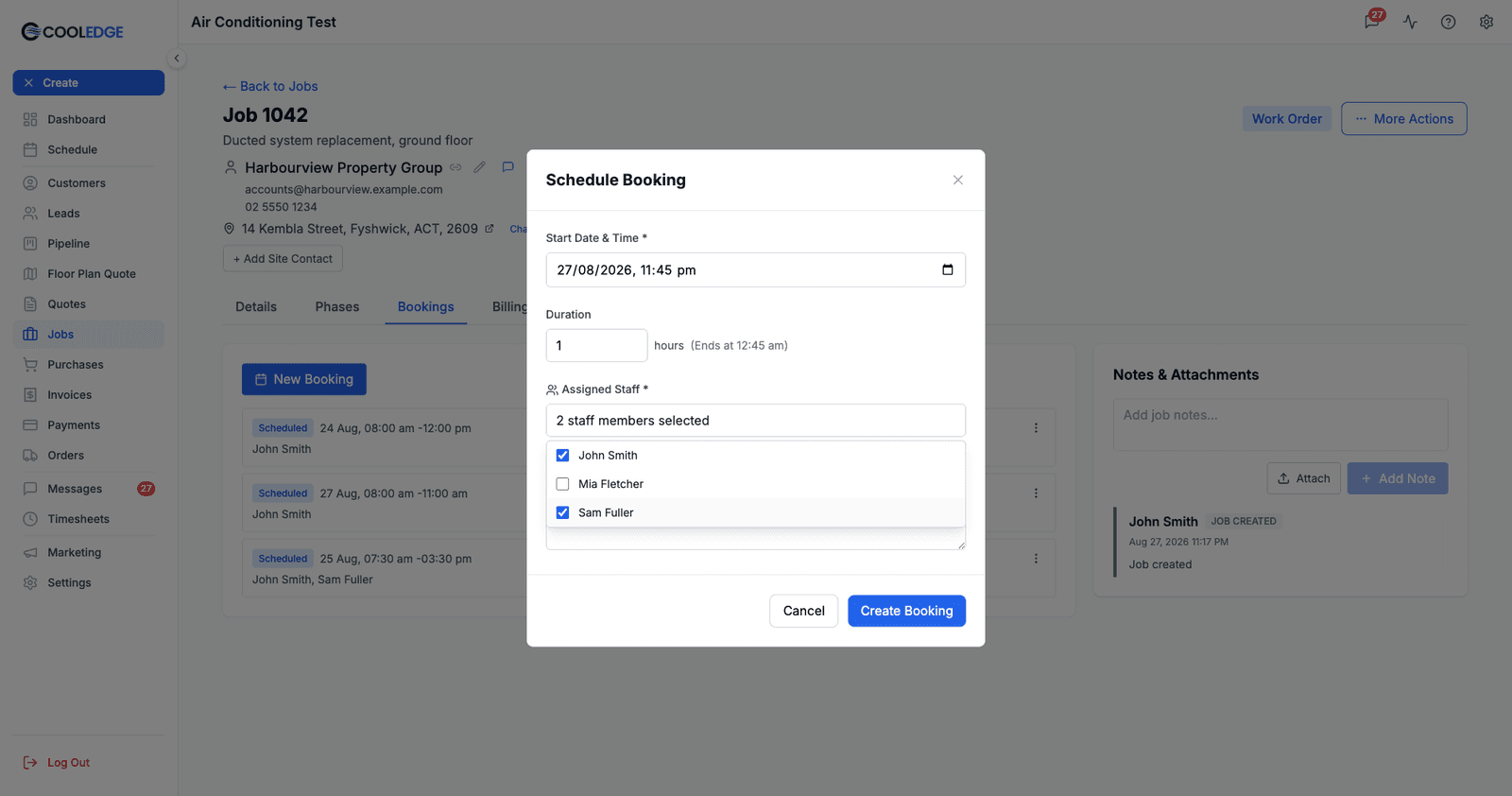Screen dimensions: 1512x796
Task: Open the activity pulse icon
Action: click(x=1410, y=22)
